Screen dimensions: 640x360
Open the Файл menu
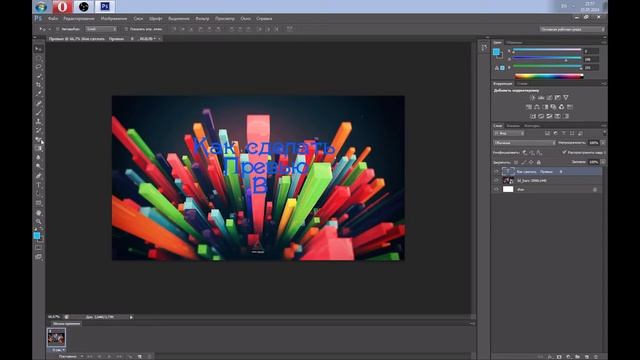(53, 19)
